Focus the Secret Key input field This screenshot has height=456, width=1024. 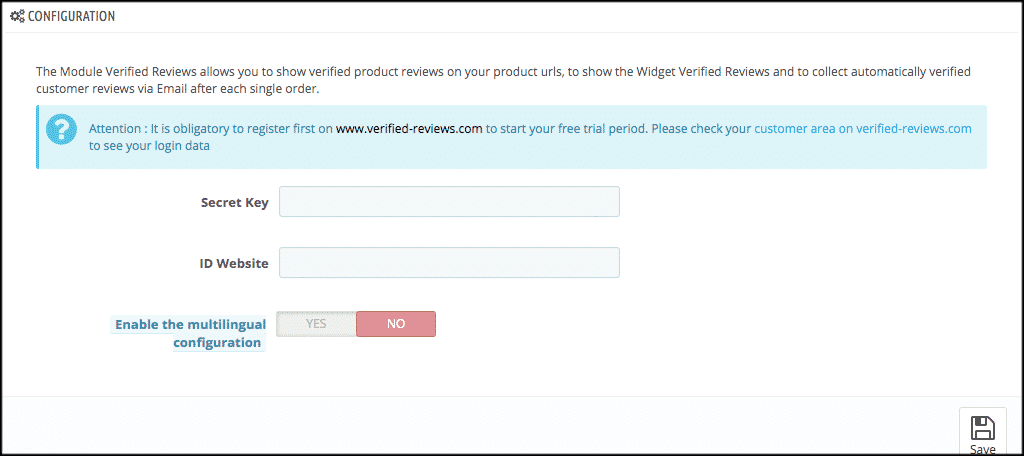click(449, 202)
